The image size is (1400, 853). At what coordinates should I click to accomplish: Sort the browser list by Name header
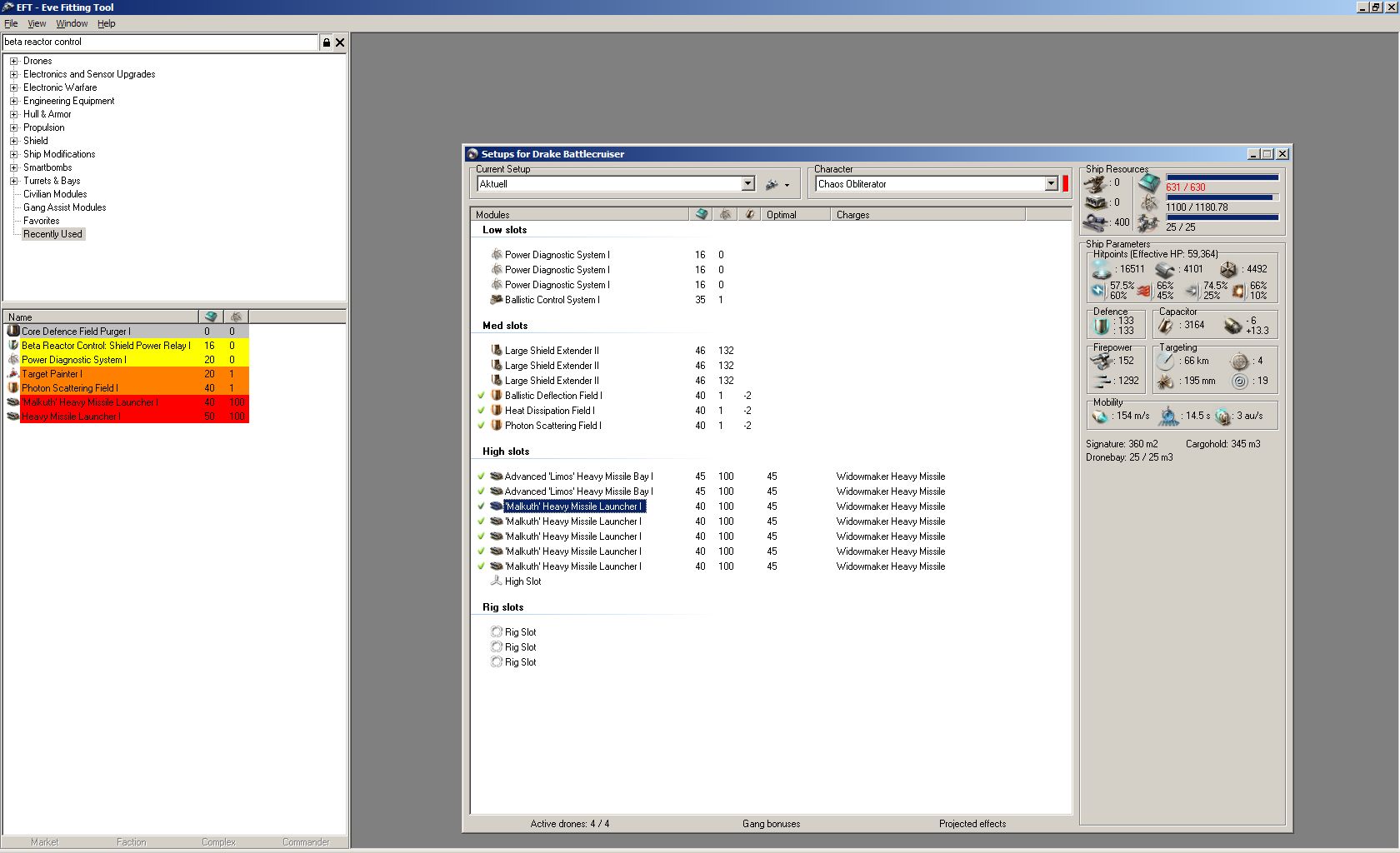pyautogui.click(x=101, y=317)
